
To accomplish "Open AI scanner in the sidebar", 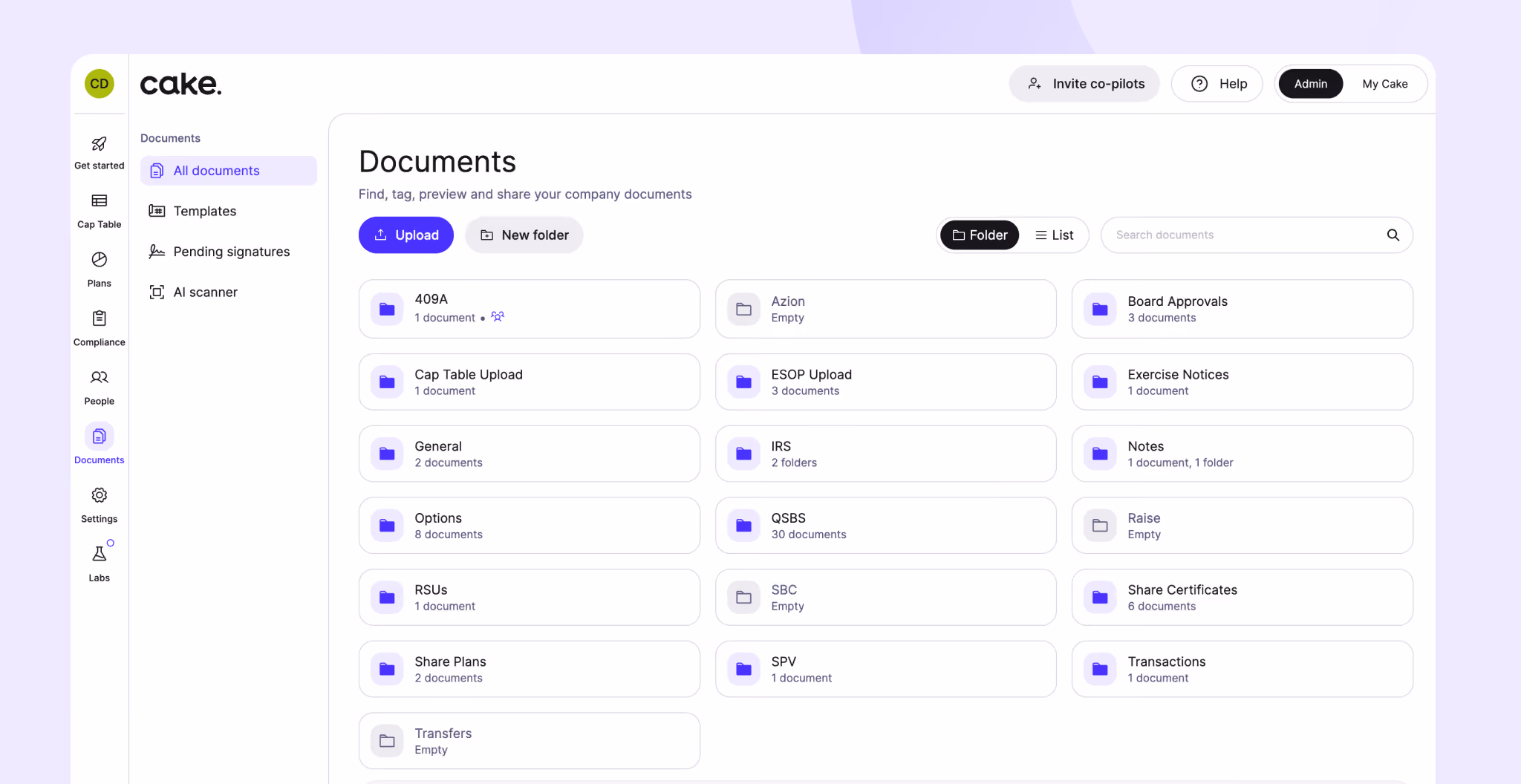I will coord(229,292).
